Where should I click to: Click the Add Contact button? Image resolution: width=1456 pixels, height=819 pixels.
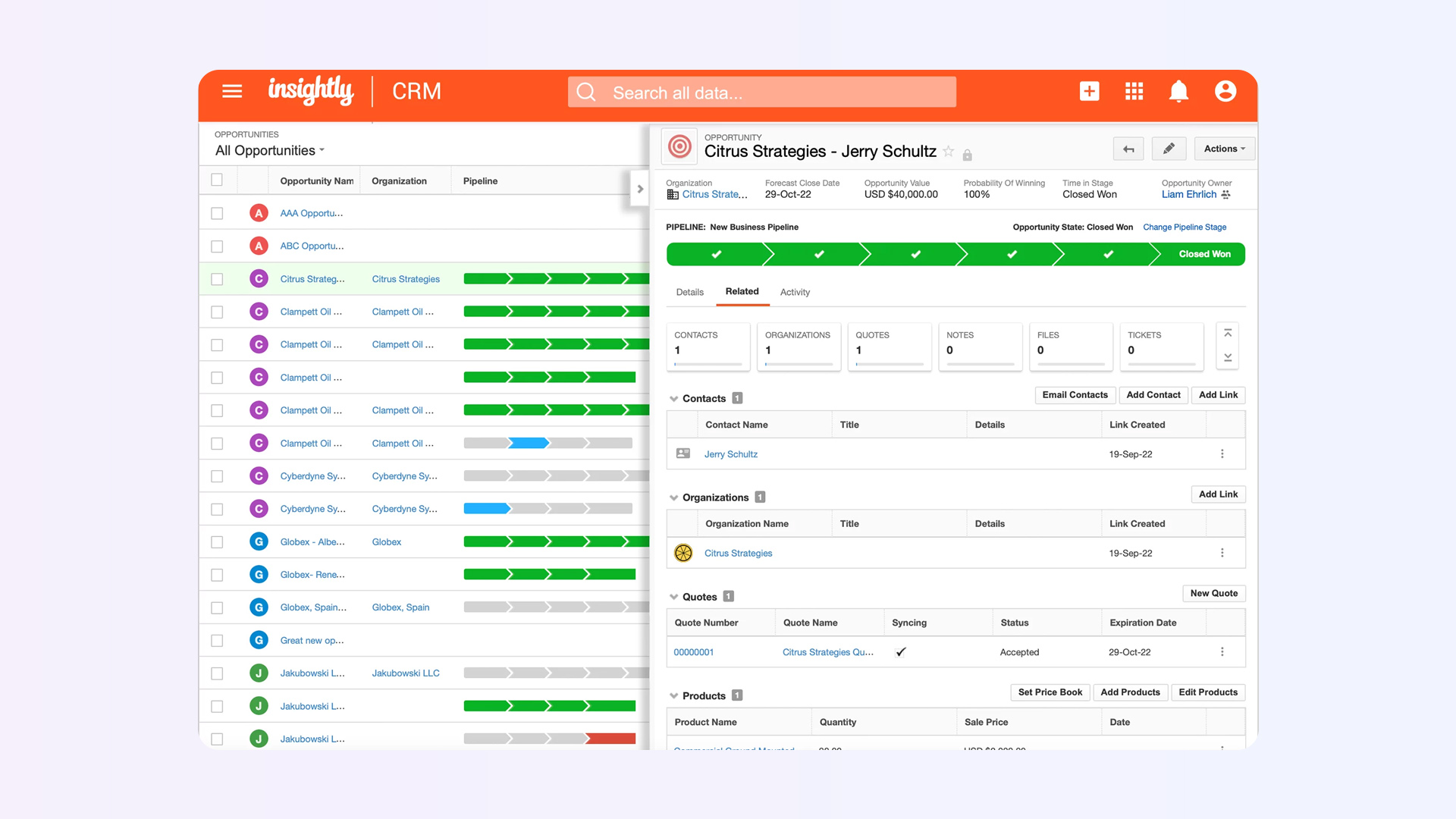(x=1153, y=395)
